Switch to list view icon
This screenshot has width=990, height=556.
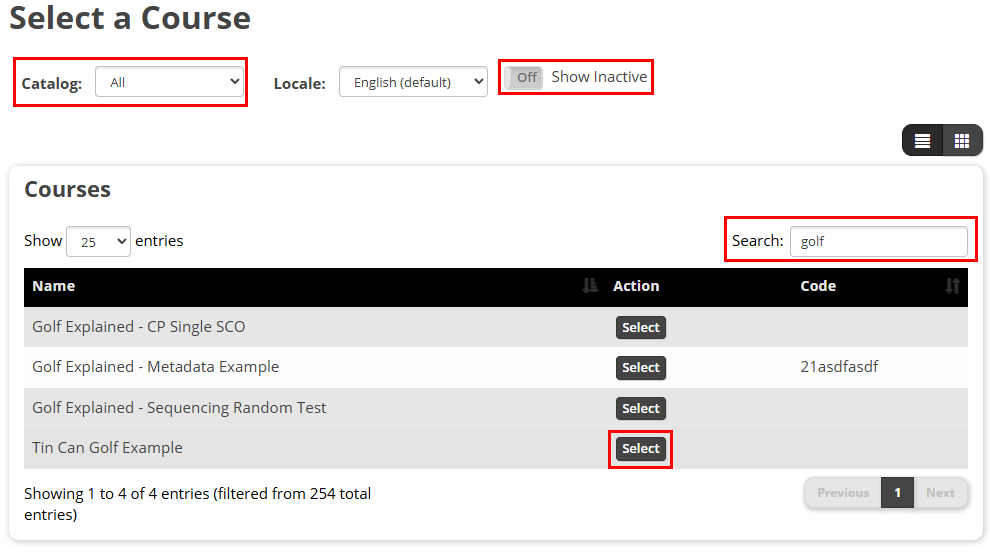coord(922,140)
